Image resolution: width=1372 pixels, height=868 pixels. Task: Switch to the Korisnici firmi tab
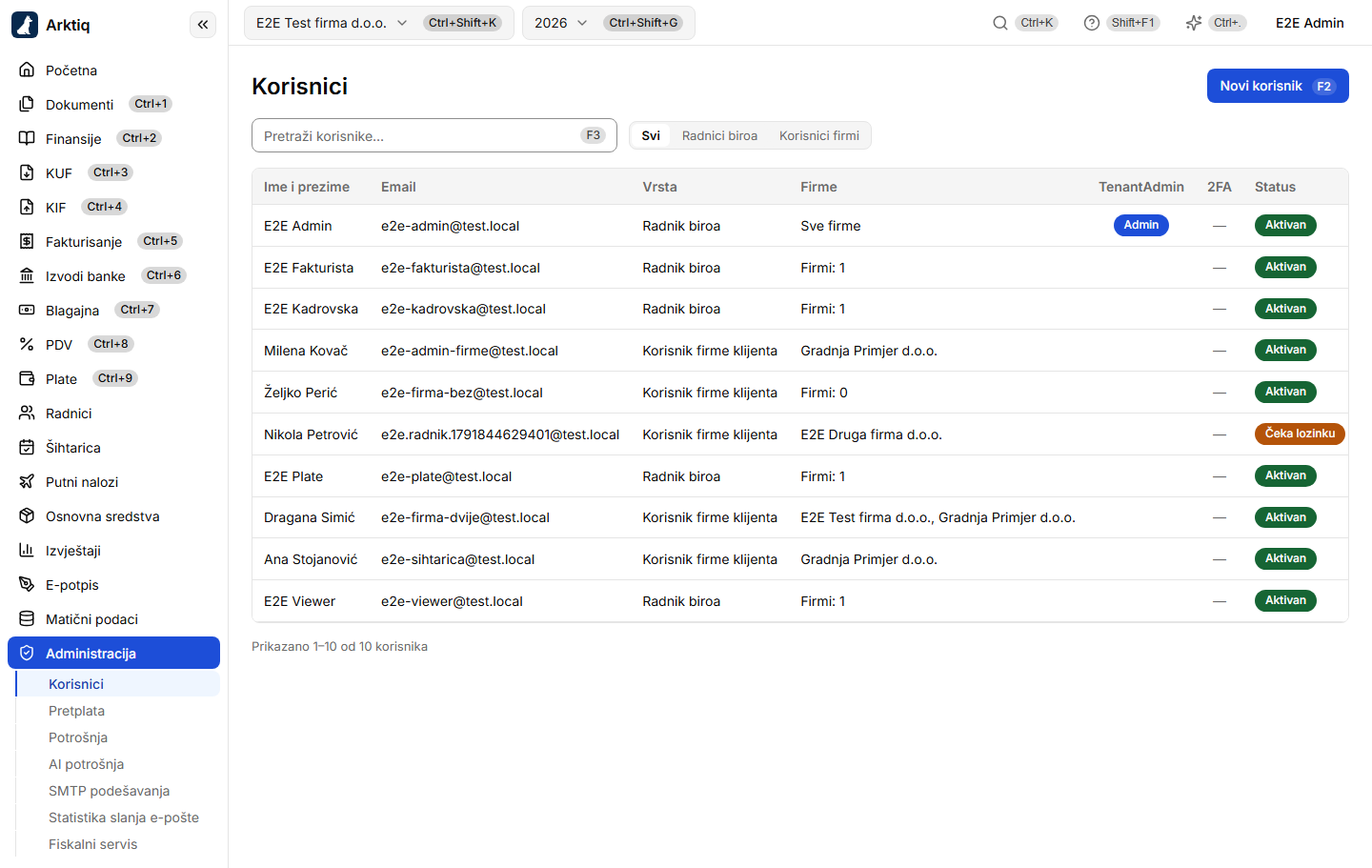[819, 135]
